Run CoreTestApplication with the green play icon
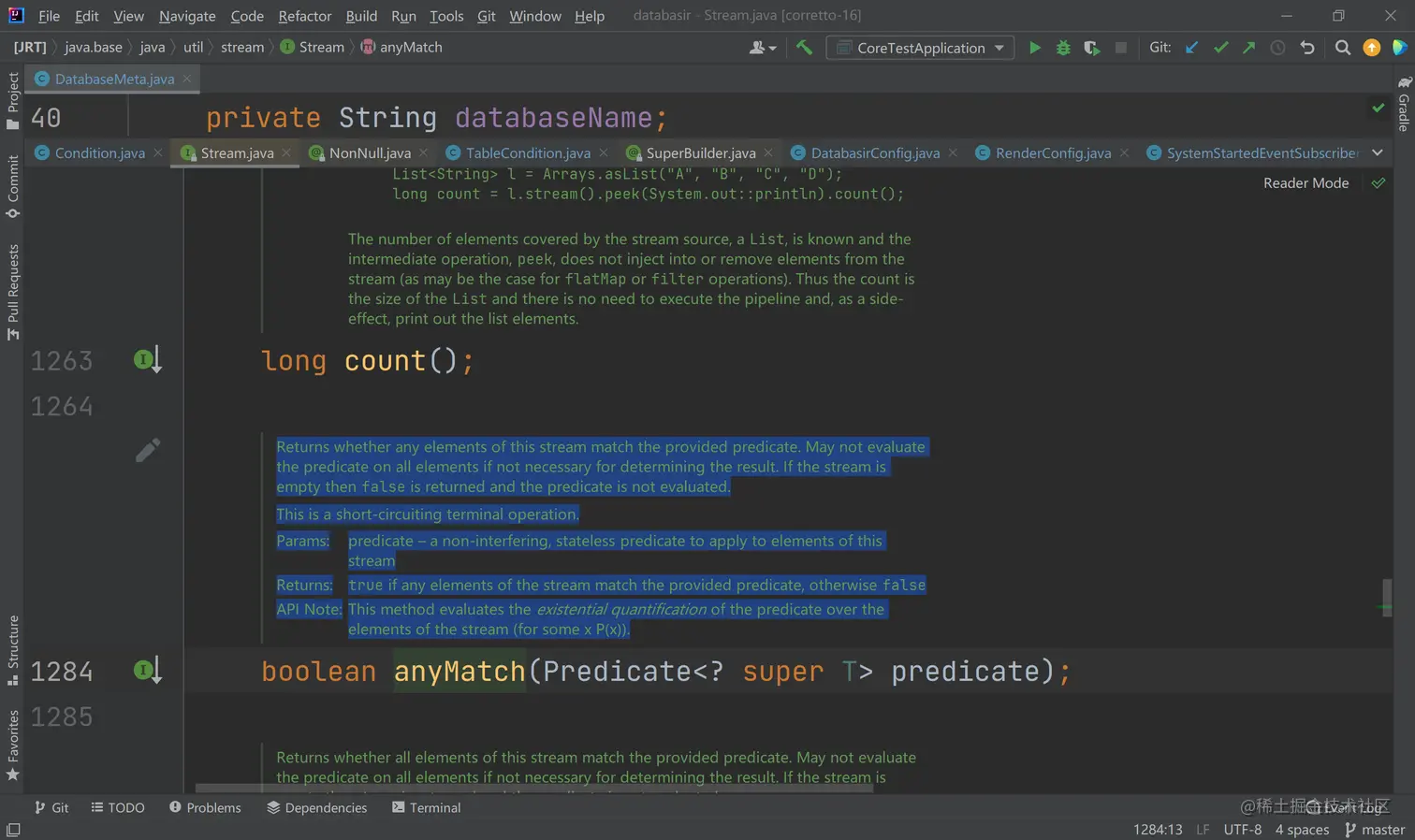Image resolution: width=1415 pixels, height=840 pixels. click(x=1034, y=48)
